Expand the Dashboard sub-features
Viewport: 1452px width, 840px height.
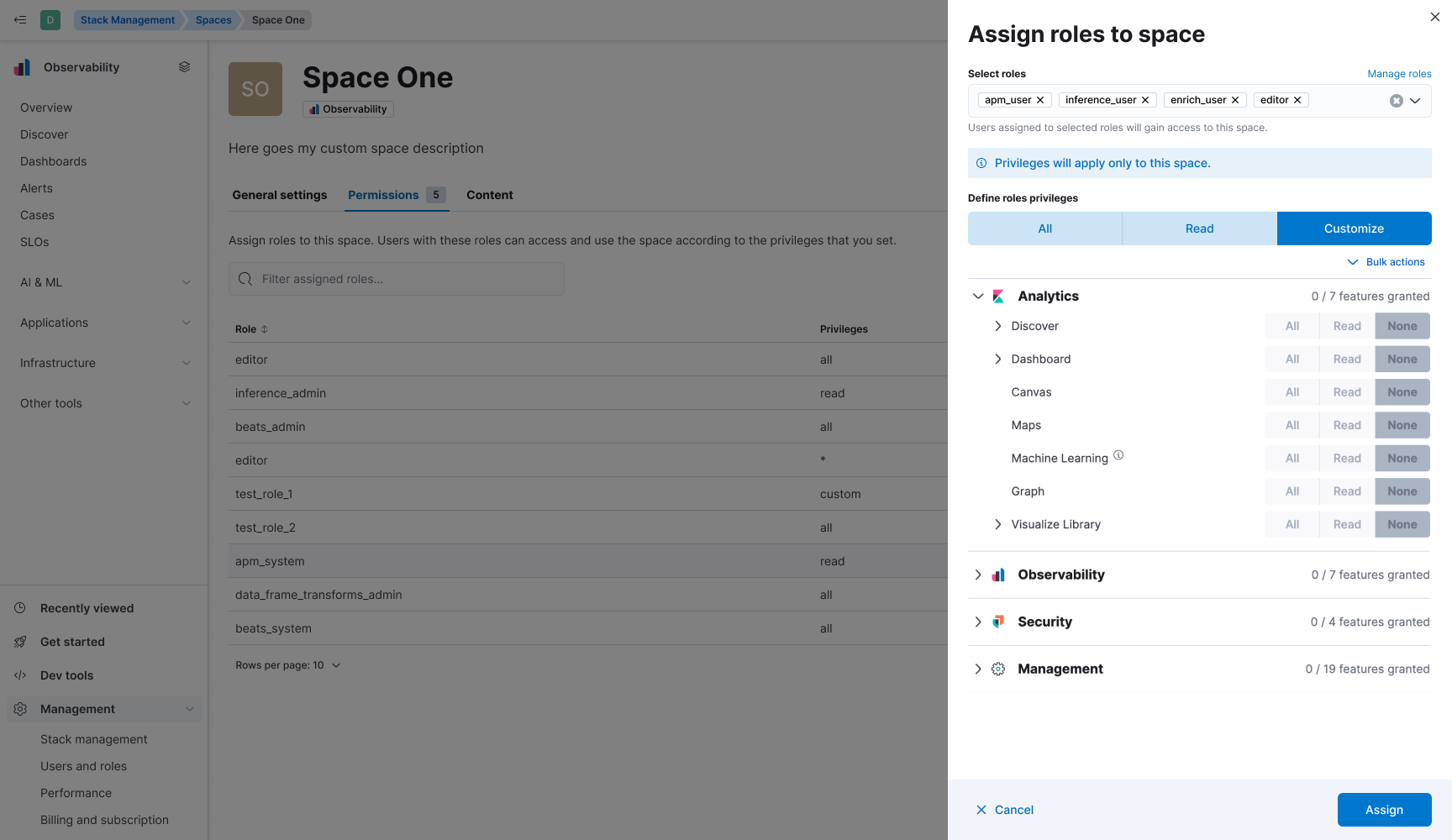pyautogui.click(x=997, y=359)
